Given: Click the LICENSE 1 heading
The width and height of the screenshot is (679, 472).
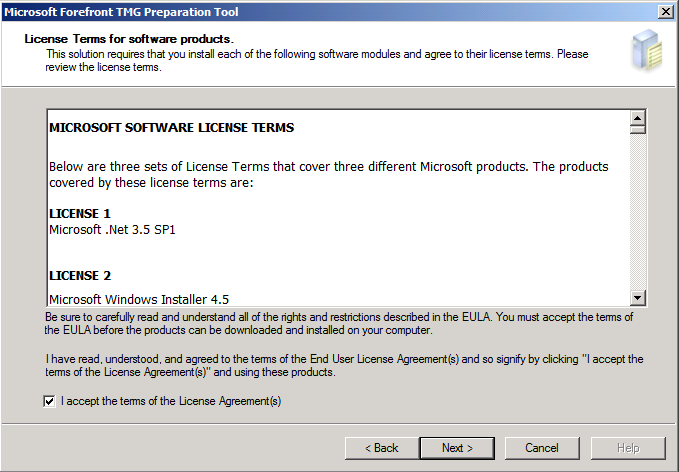Looking at the screenshot, I should [x=80, y=214].
